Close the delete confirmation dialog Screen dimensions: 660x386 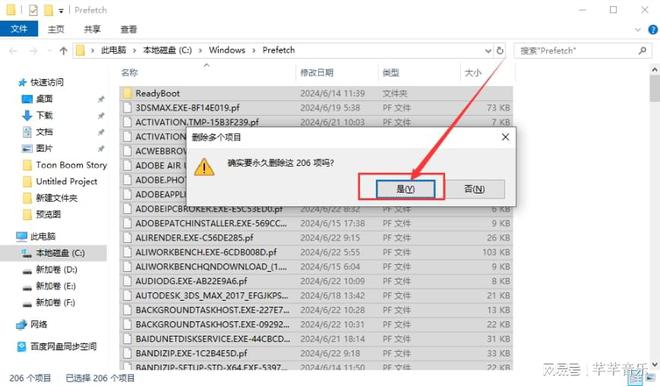click(x=506, y=137)
